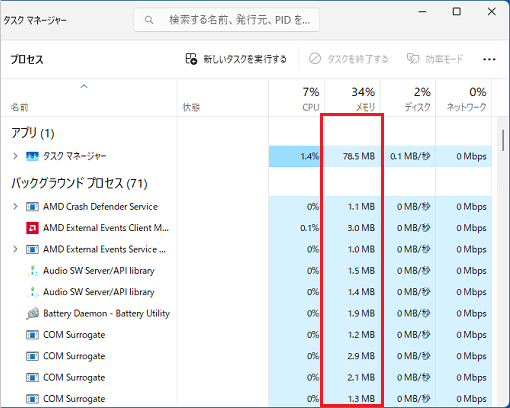Click the red AMD External Events Client icon
510x408 pixels.
[32, 228]
